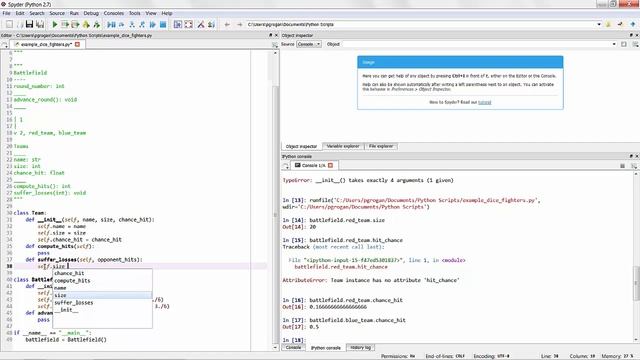Re-run the last script
The width and height of the screenshot is (640, 360).
[x=97, y=24]
